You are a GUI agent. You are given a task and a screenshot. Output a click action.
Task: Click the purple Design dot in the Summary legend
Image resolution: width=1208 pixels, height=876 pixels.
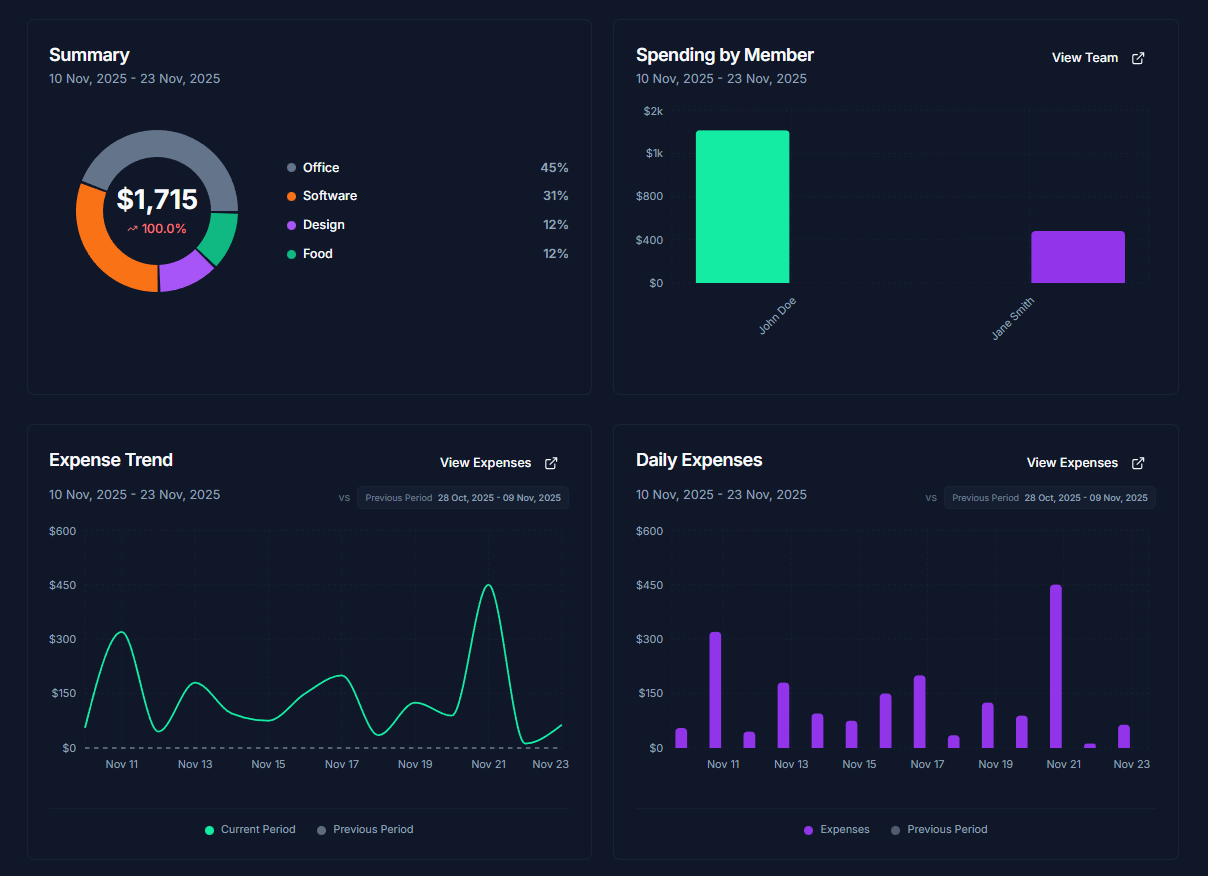pos(291,225)
